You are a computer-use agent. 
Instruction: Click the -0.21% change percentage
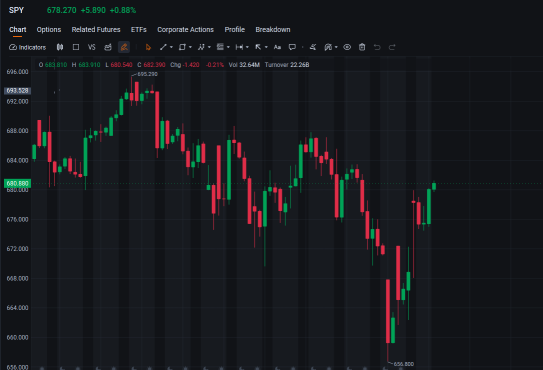click(215, 65)
